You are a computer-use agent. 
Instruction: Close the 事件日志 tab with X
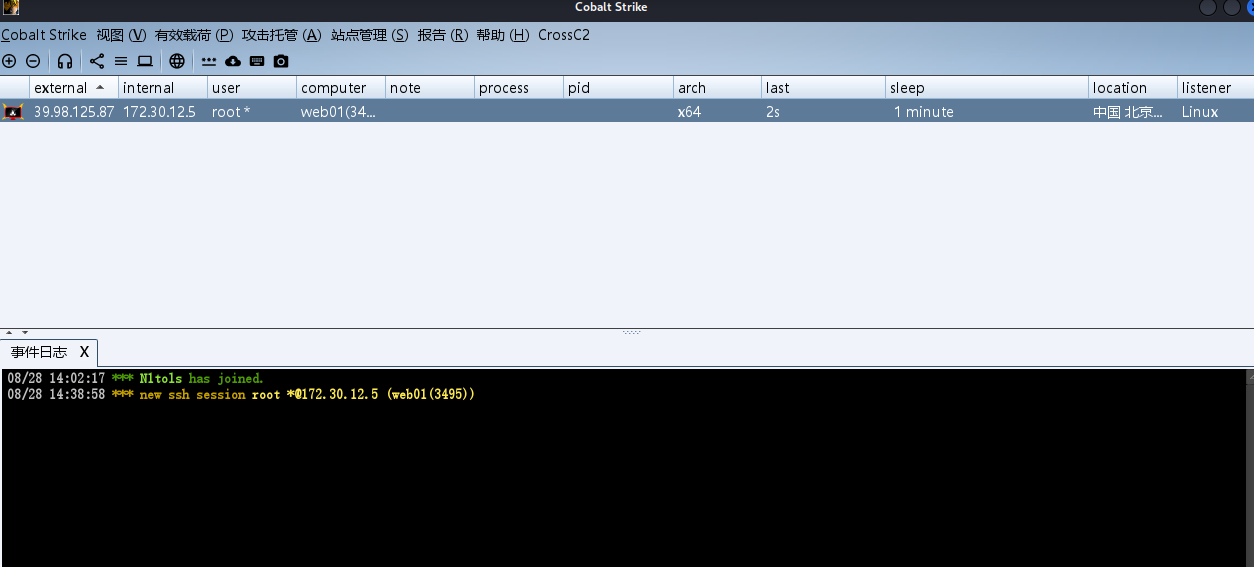84,352
